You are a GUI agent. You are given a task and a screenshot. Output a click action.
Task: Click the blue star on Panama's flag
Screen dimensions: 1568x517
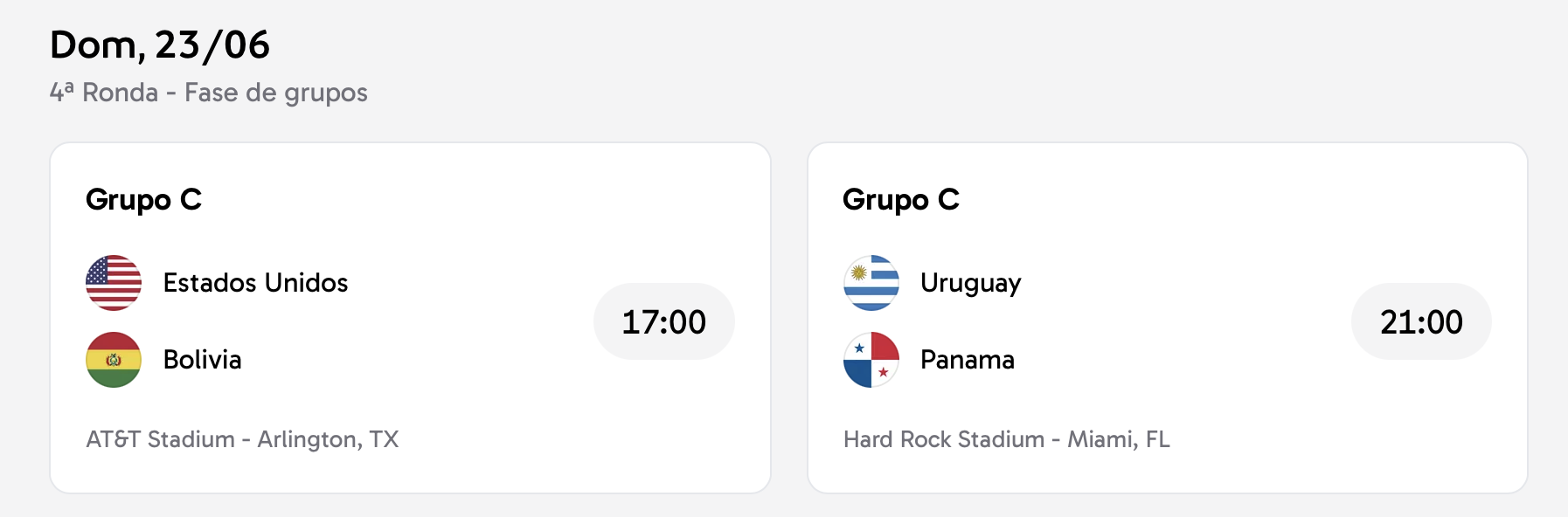coord(859,348)
